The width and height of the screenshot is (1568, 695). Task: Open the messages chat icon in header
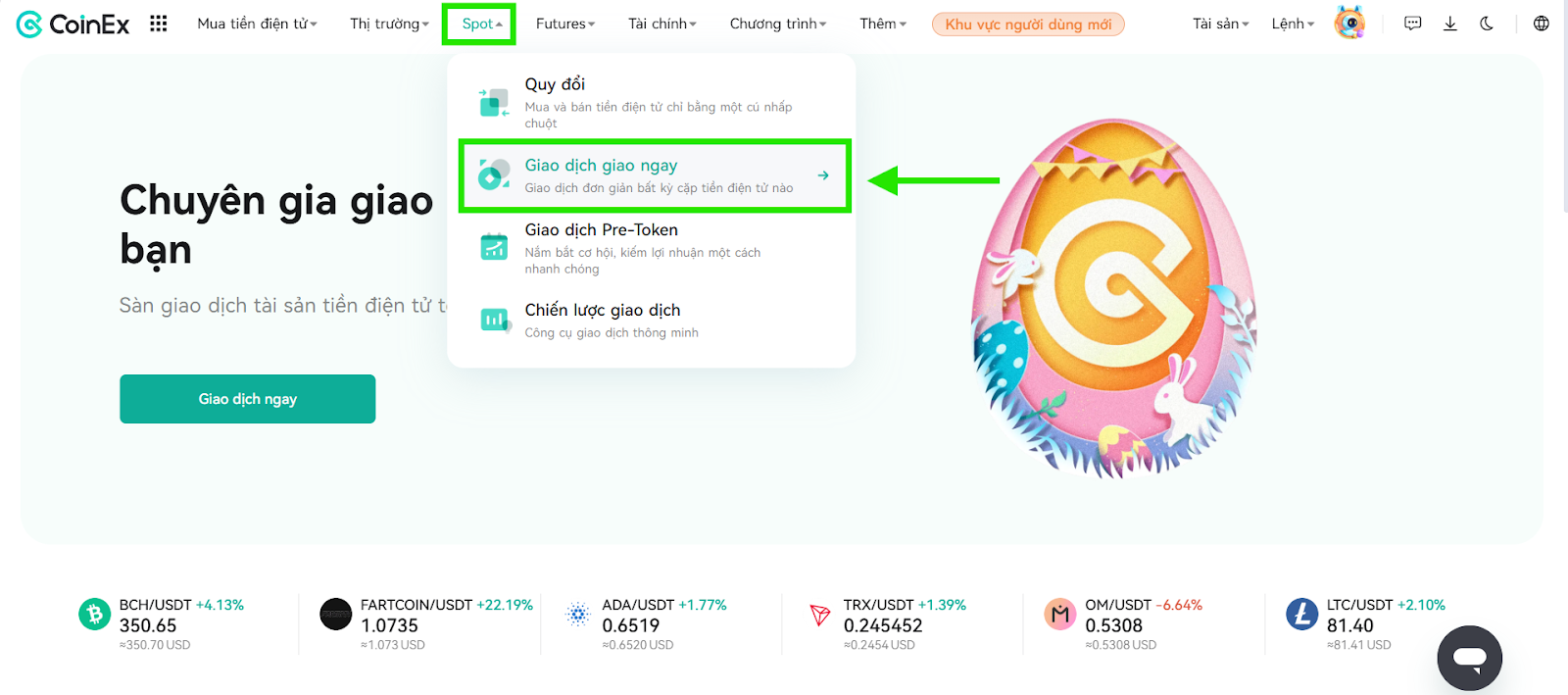(1412, 24)
